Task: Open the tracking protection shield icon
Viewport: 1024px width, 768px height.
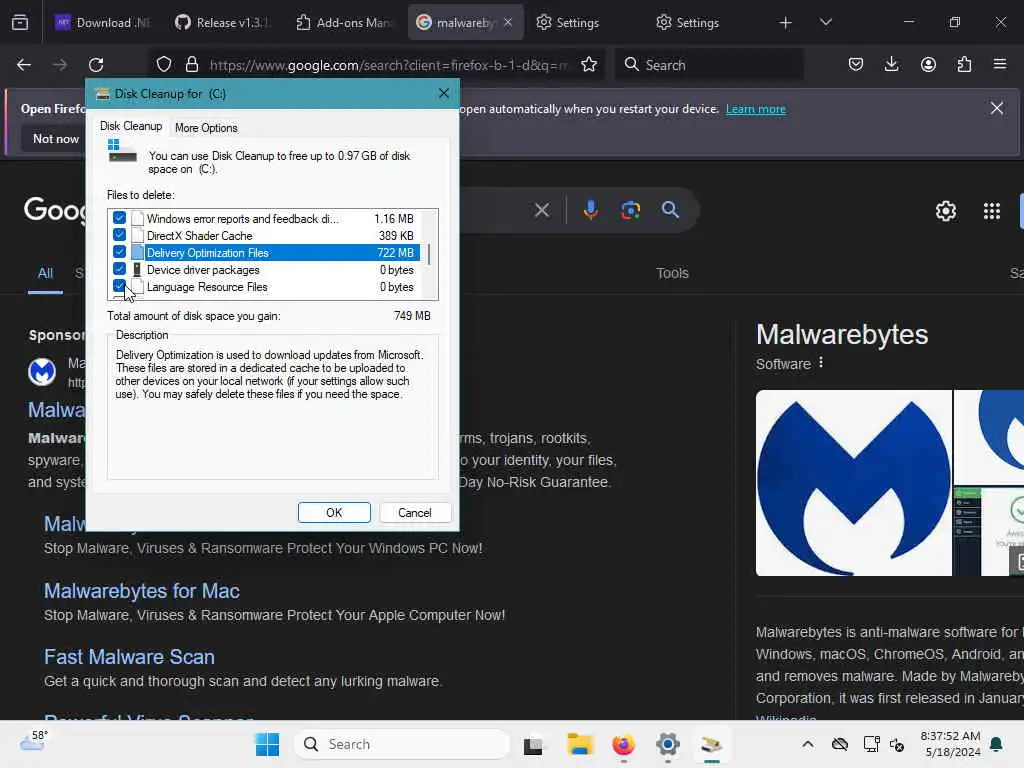Action: pyautogui.click(x=164, y=64)
